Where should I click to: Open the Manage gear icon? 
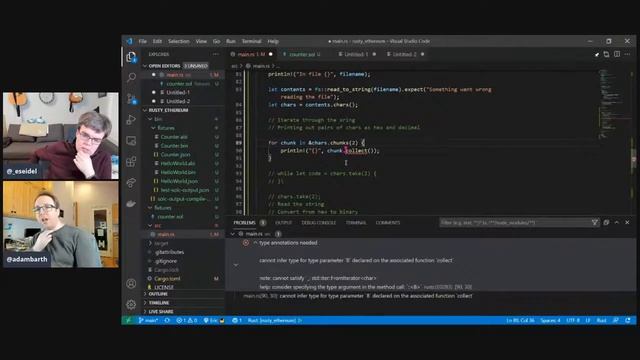[131, 304]
